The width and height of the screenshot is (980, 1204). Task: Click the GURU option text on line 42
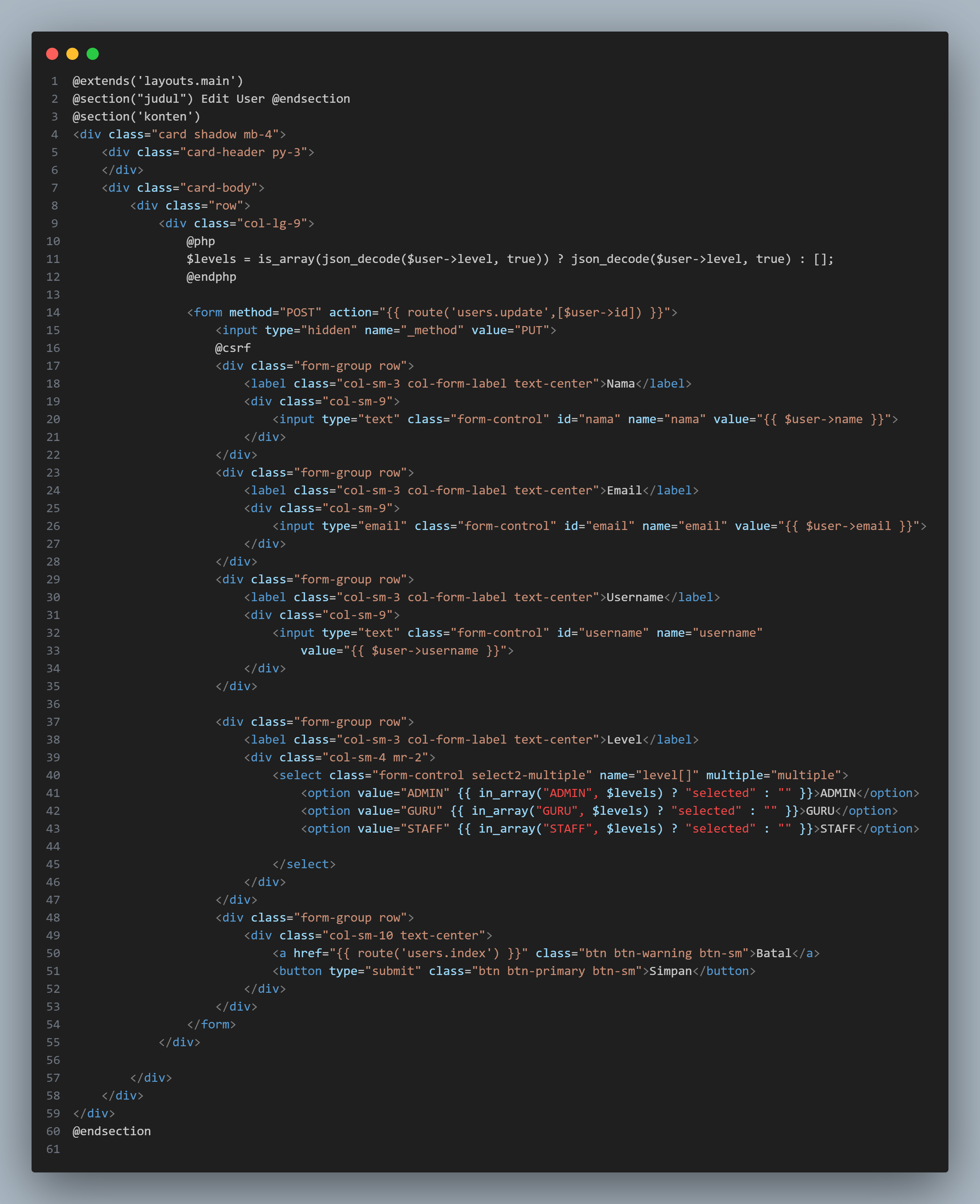pyautogui.click(x=820, y=811)
